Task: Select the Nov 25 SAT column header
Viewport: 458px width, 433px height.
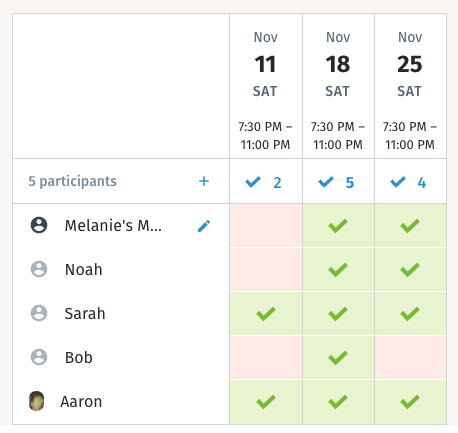Action: click(410, 86)
